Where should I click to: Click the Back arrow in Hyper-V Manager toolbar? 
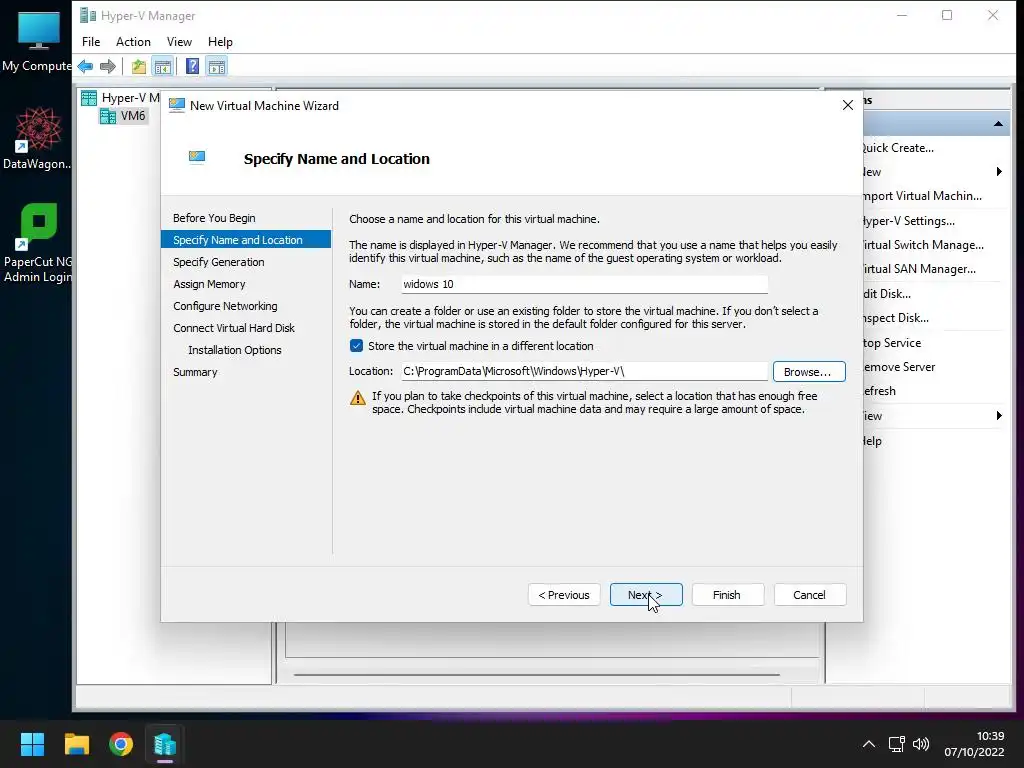tap(86, 66)
